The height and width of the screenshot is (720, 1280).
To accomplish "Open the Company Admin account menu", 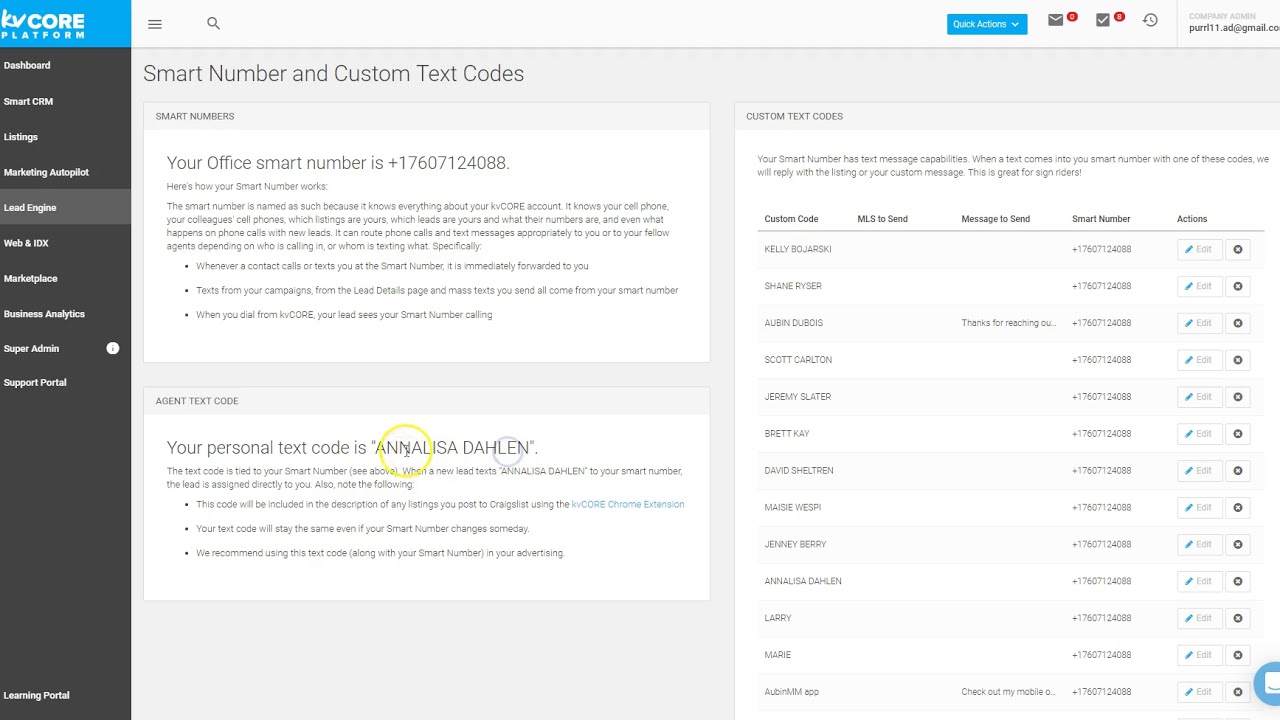I will click(x=1233, y=22).
